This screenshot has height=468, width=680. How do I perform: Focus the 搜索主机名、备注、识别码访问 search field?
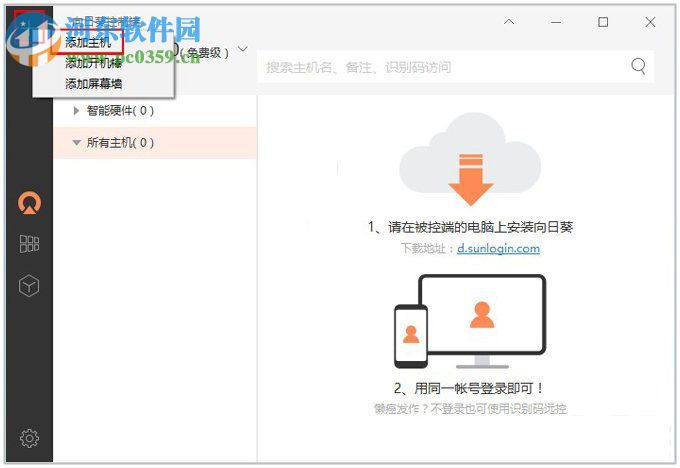pyautogui.click(x=455, y=67)
